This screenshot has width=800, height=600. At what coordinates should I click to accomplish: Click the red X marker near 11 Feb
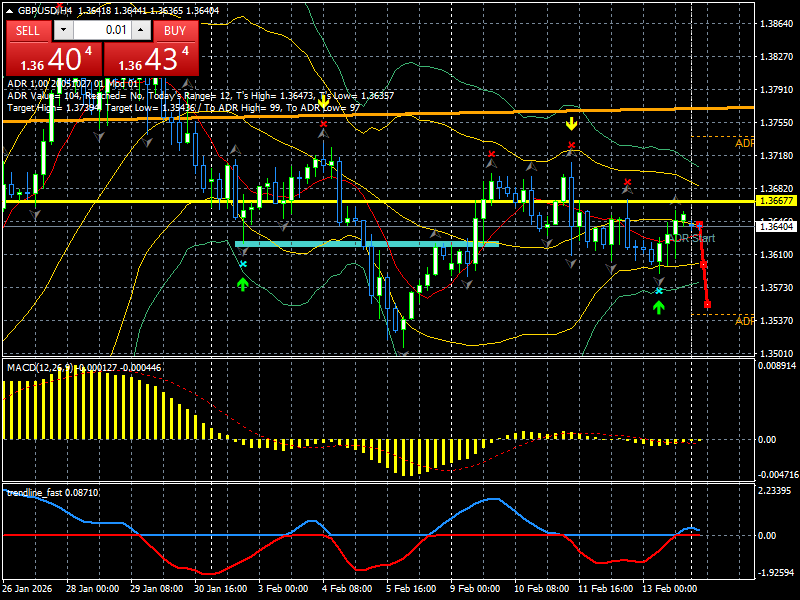point(628,182)
